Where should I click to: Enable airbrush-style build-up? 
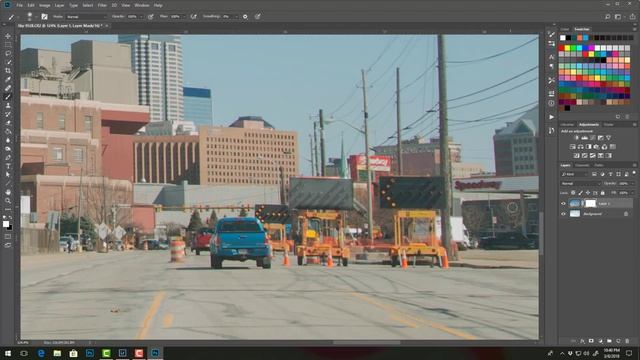[x=193, y=17]
